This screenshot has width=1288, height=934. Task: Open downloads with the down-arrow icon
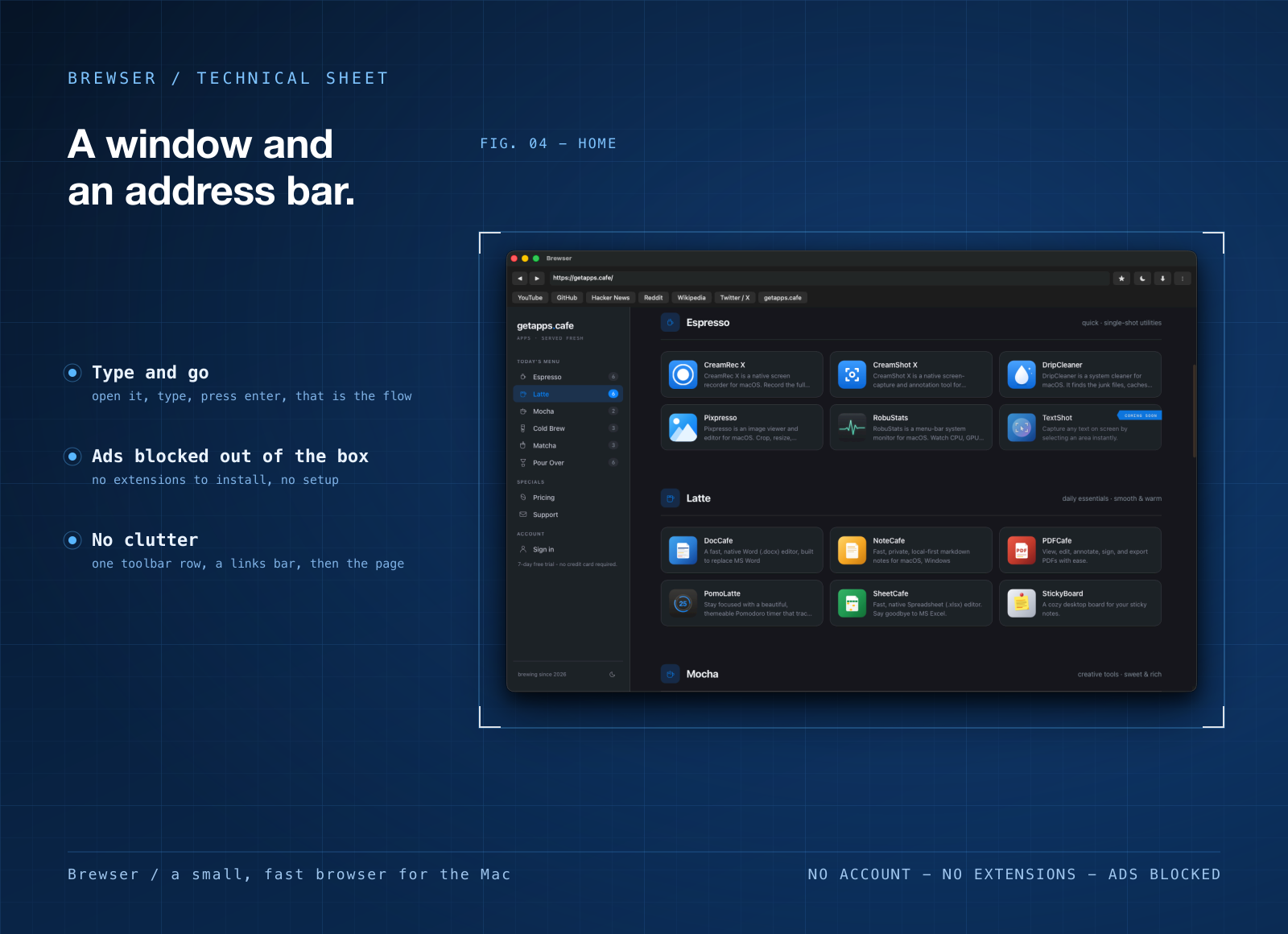(x=1162, y=279)
